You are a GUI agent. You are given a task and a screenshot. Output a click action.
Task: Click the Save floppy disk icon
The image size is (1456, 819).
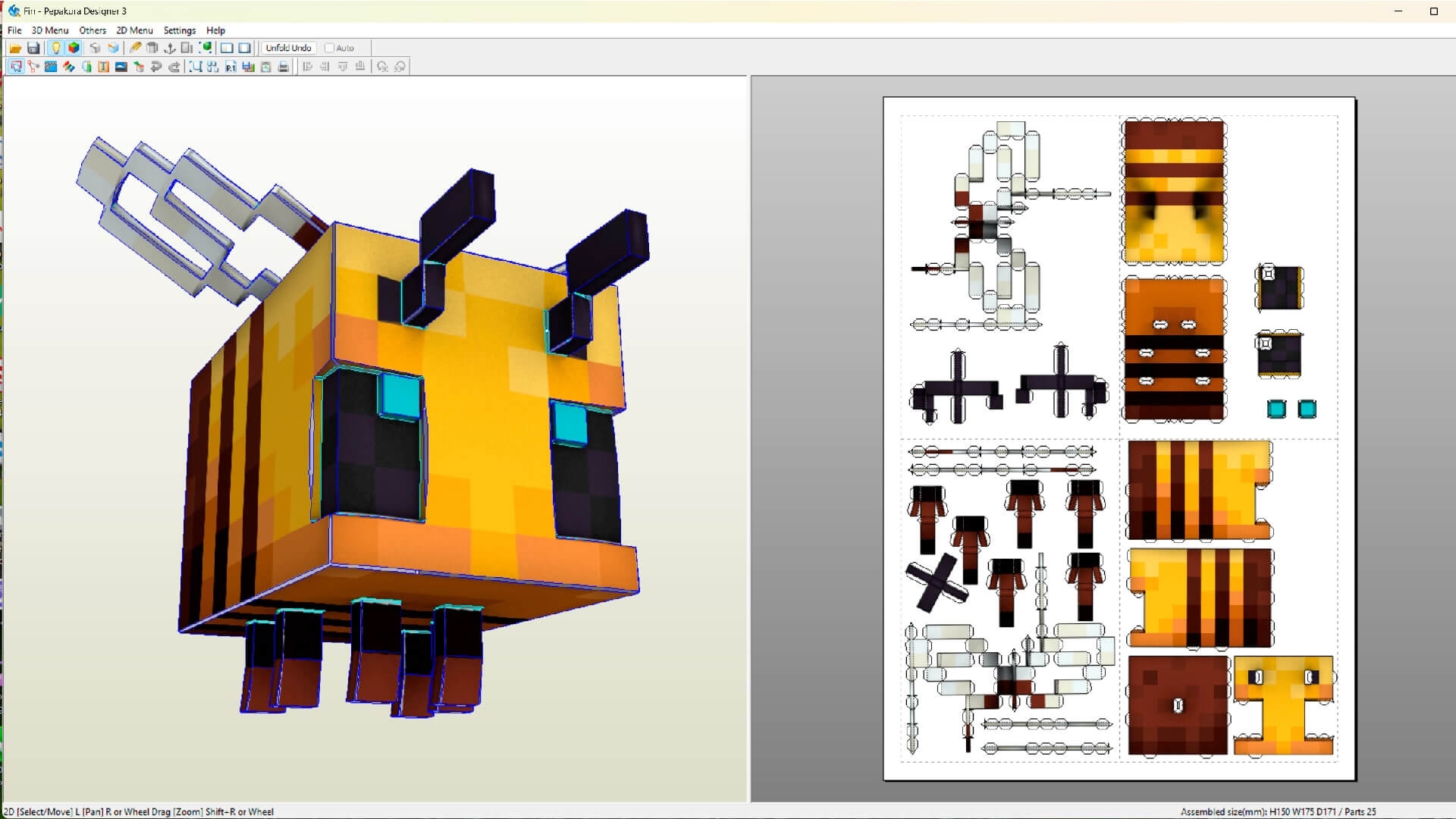point(33,48)
